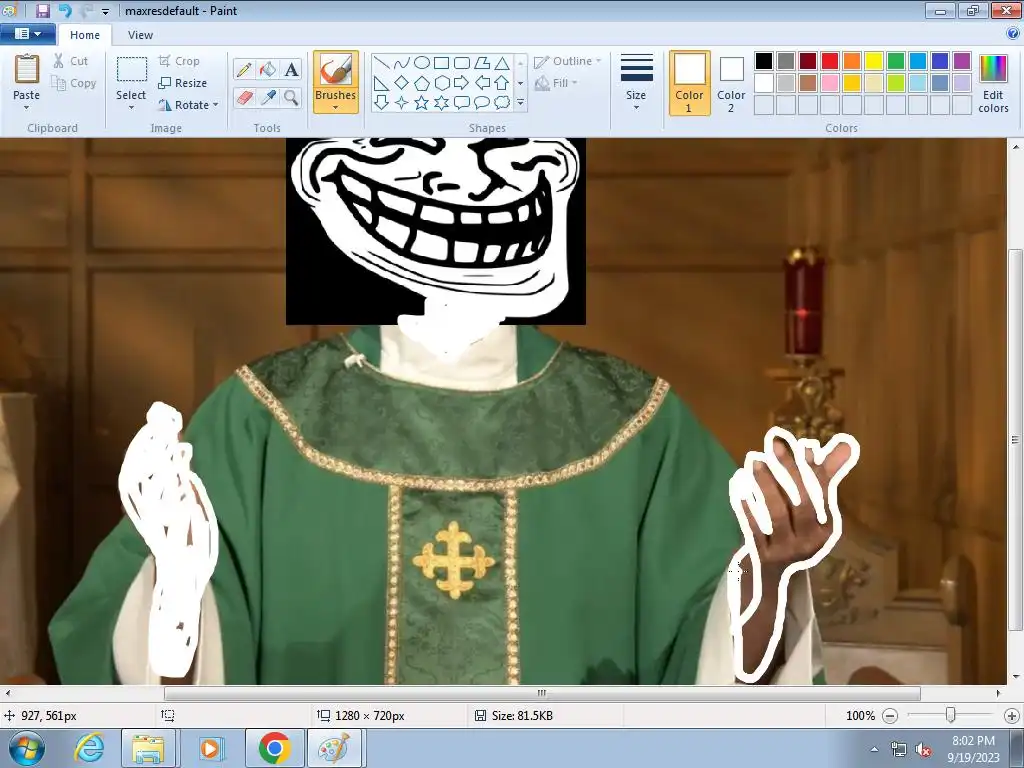Select the Magnifier tool
Image resolution: width=1024 pixels, height=768 pixels.
291,98
